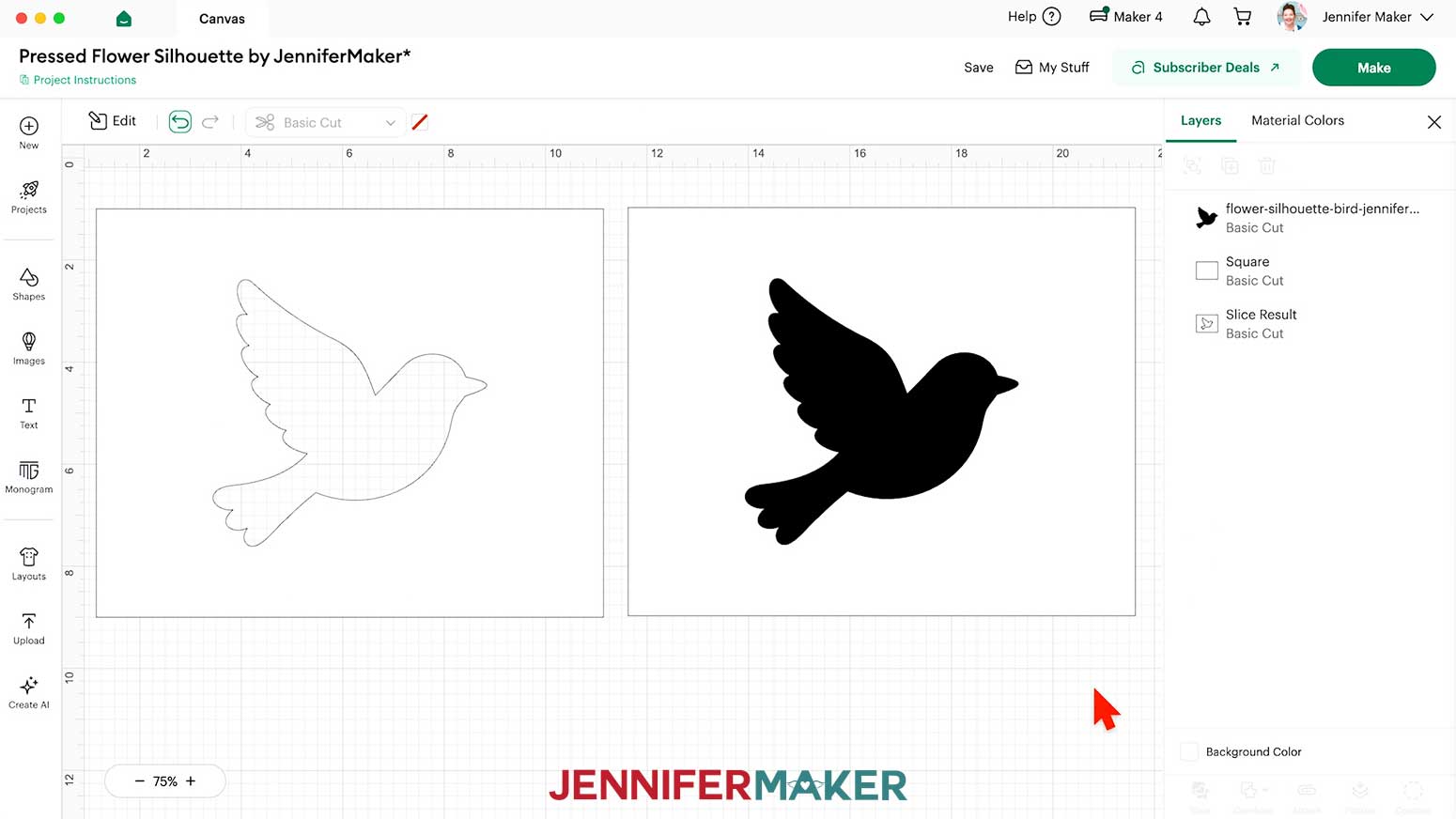Click the green Make button
This screenshot has width=1456, height=819.
[1373, 68]
